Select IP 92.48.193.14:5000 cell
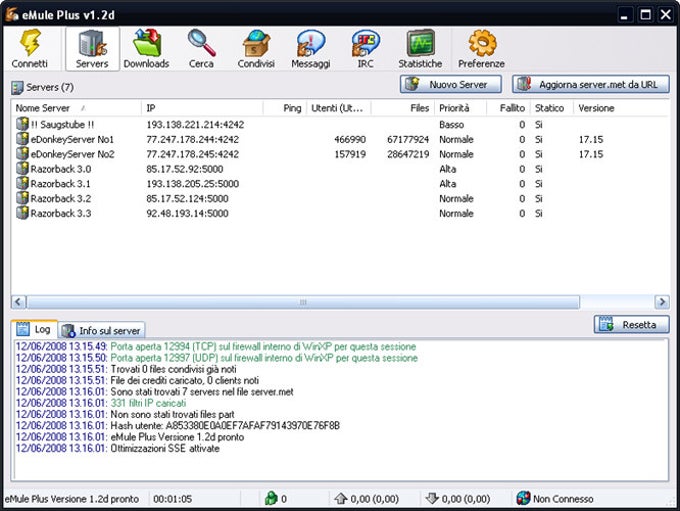 [187, 213]
